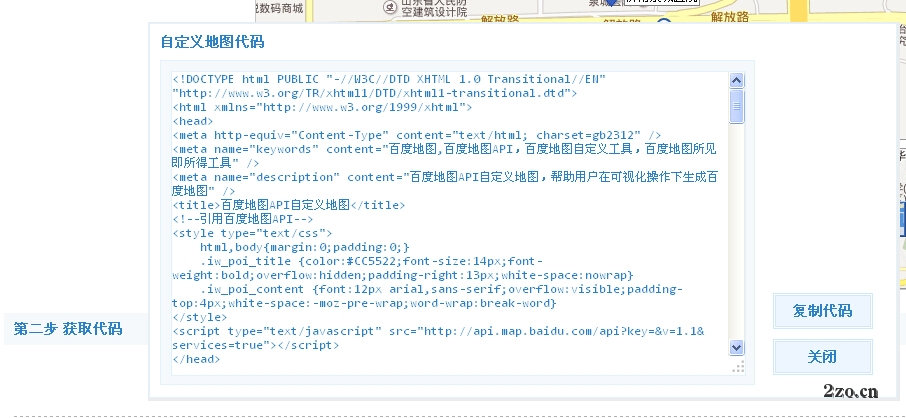Click the <!--引用百度地图API--> comment line
906x418 pixels.
click(243, 219)
